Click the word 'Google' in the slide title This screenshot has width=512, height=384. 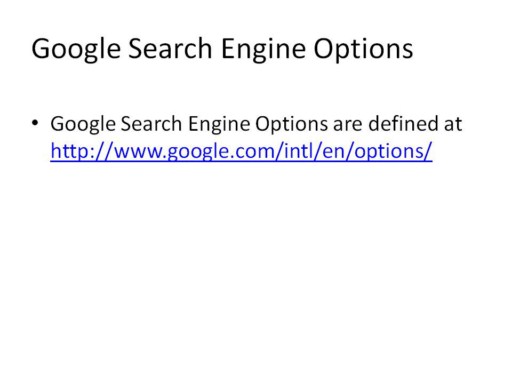(76, 49)
